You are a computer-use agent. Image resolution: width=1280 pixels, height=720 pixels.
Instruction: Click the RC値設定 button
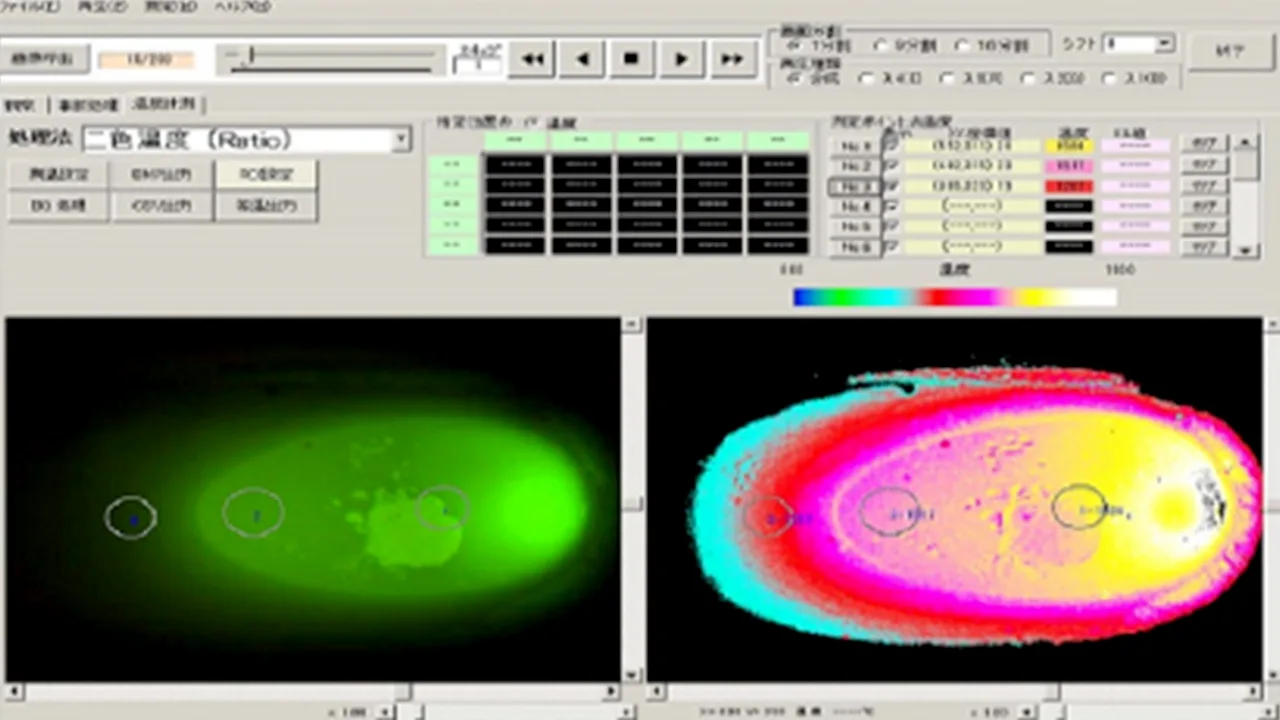point(264,174)
